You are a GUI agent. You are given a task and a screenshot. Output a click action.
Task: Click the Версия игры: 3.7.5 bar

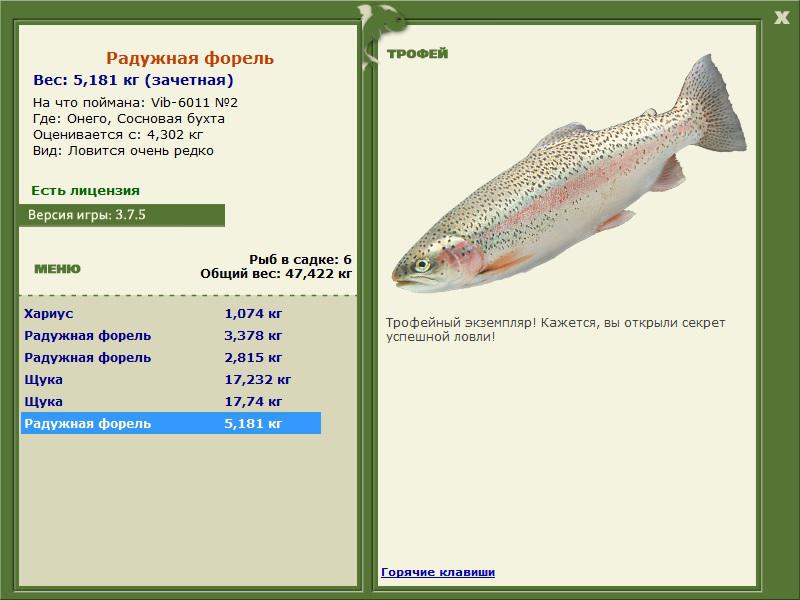click(x=122, y=215)
